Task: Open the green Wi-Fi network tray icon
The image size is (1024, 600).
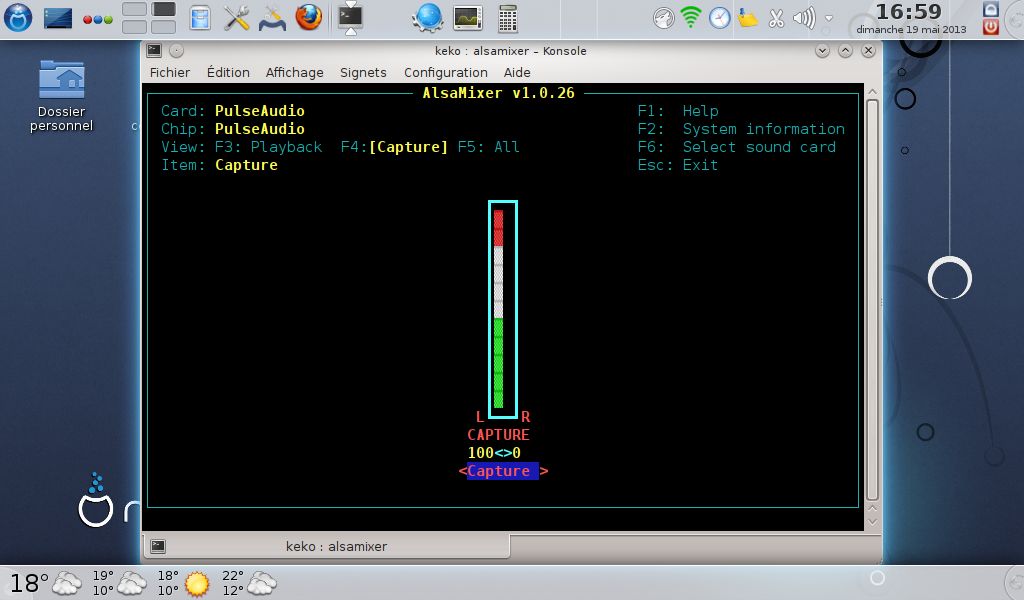Action: [691, 18]
